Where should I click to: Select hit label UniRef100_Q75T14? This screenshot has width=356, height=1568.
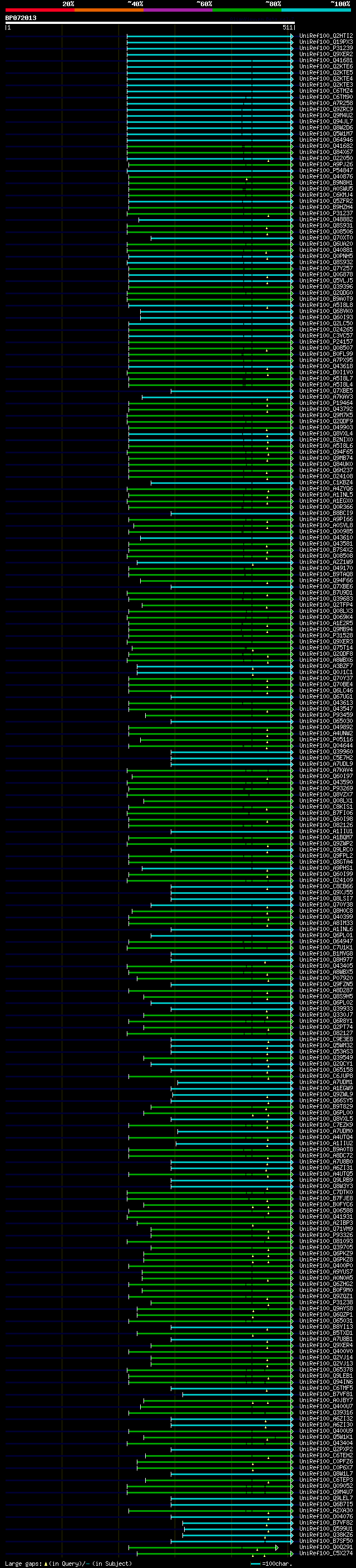coord(325,647)
